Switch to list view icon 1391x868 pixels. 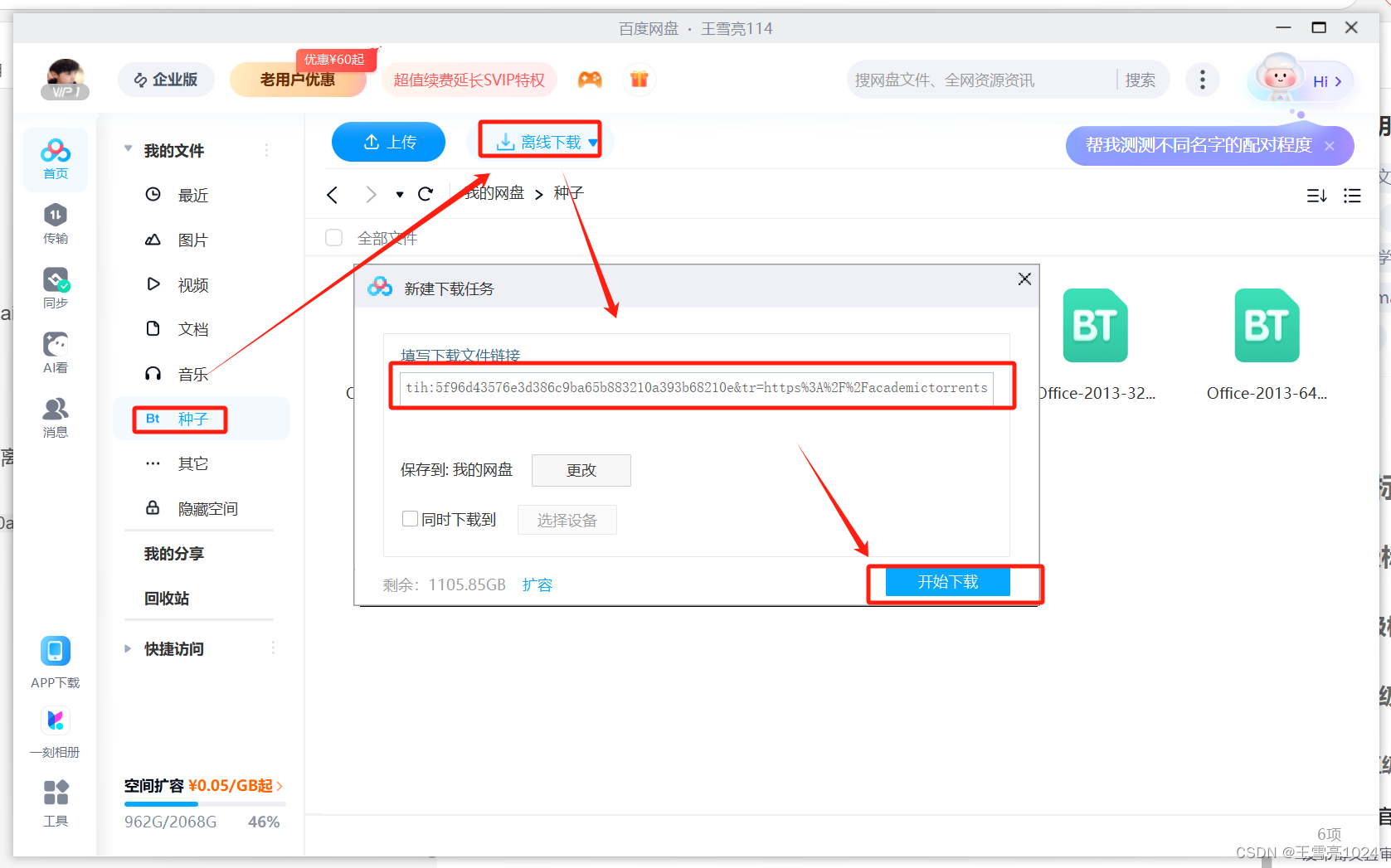[1352, 196]
